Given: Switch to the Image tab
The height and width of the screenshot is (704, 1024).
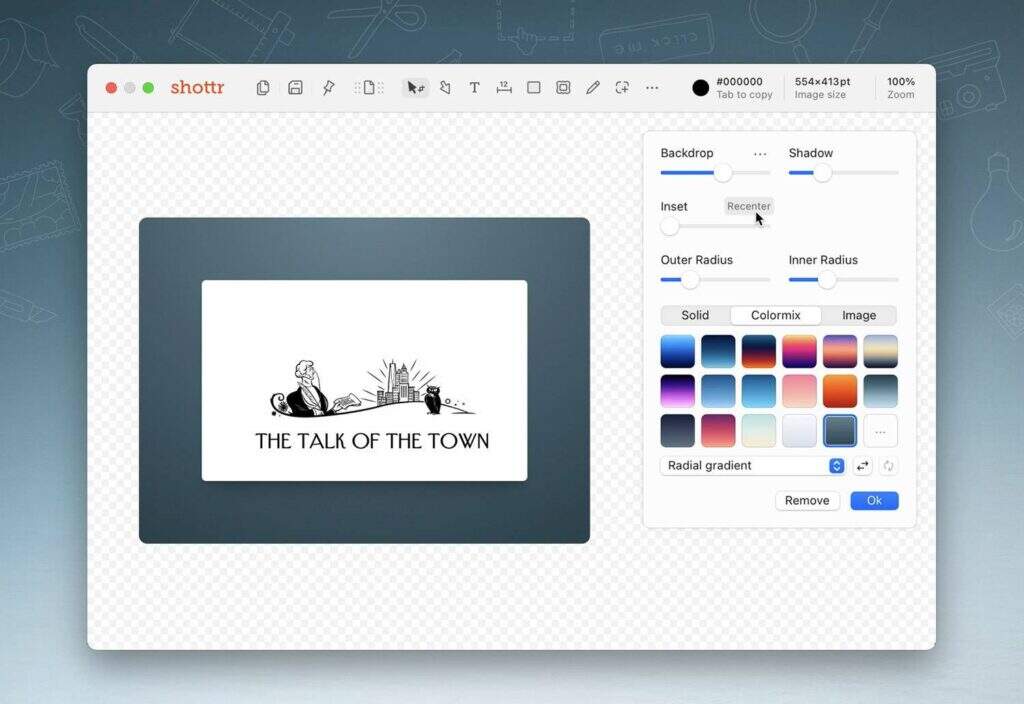Looking at the screenshot, I should click(858, 315).
